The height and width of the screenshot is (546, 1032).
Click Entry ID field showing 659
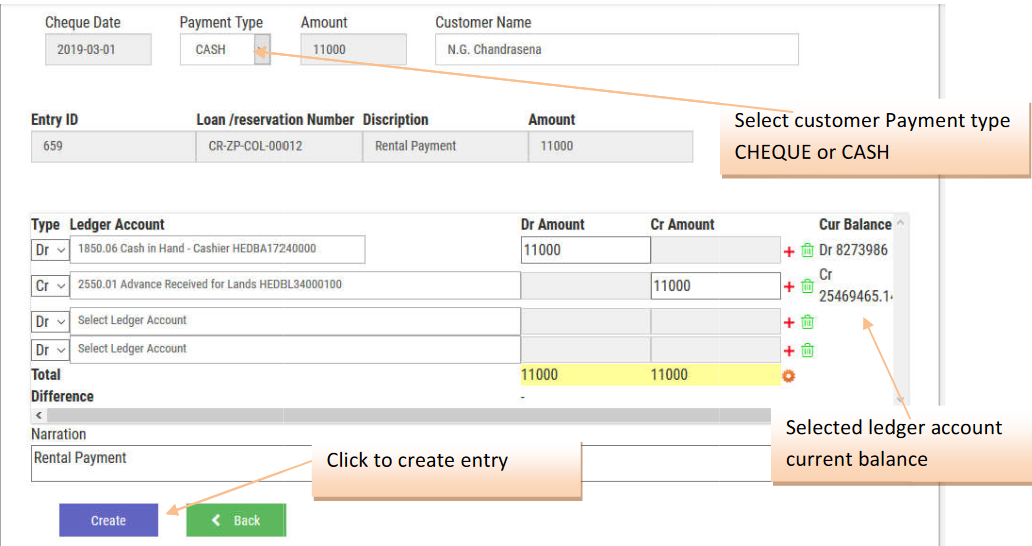pyautogui.click(x=113, y=146)
